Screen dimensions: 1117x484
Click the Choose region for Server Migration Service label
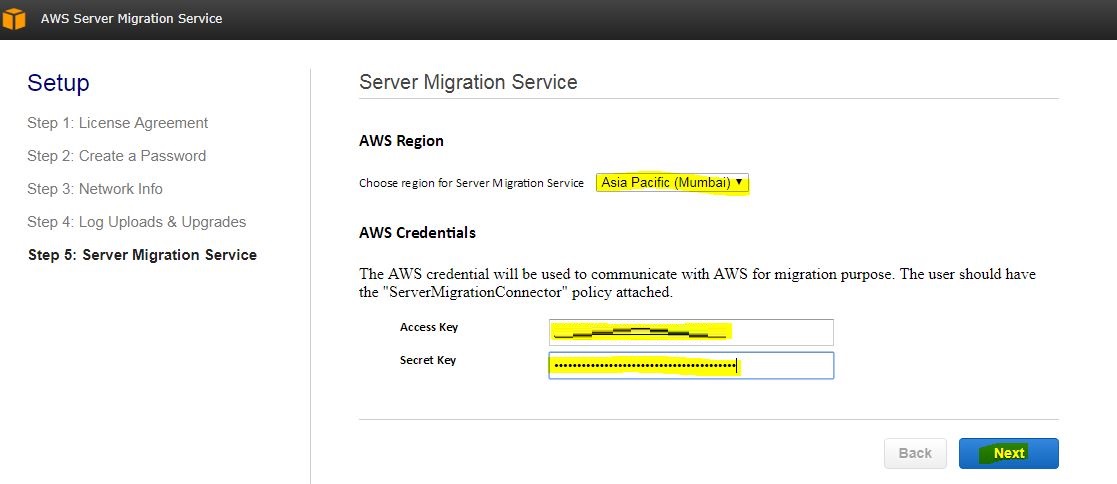(x=471, y=184)
